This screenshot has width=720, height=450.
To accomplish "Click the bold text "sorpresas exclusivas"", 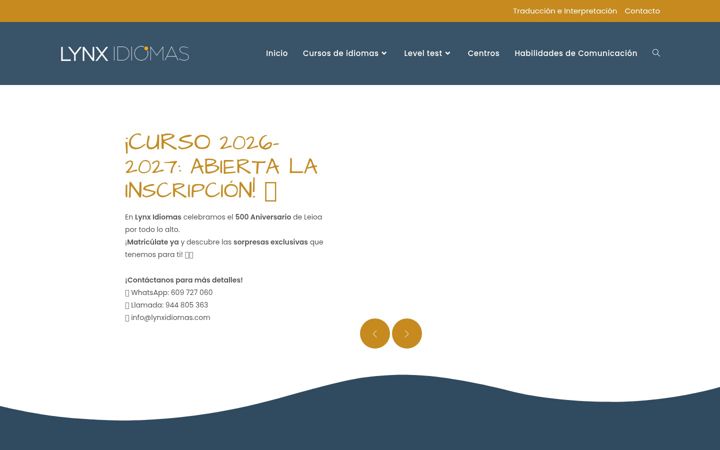I will click(x=270, y=242).
